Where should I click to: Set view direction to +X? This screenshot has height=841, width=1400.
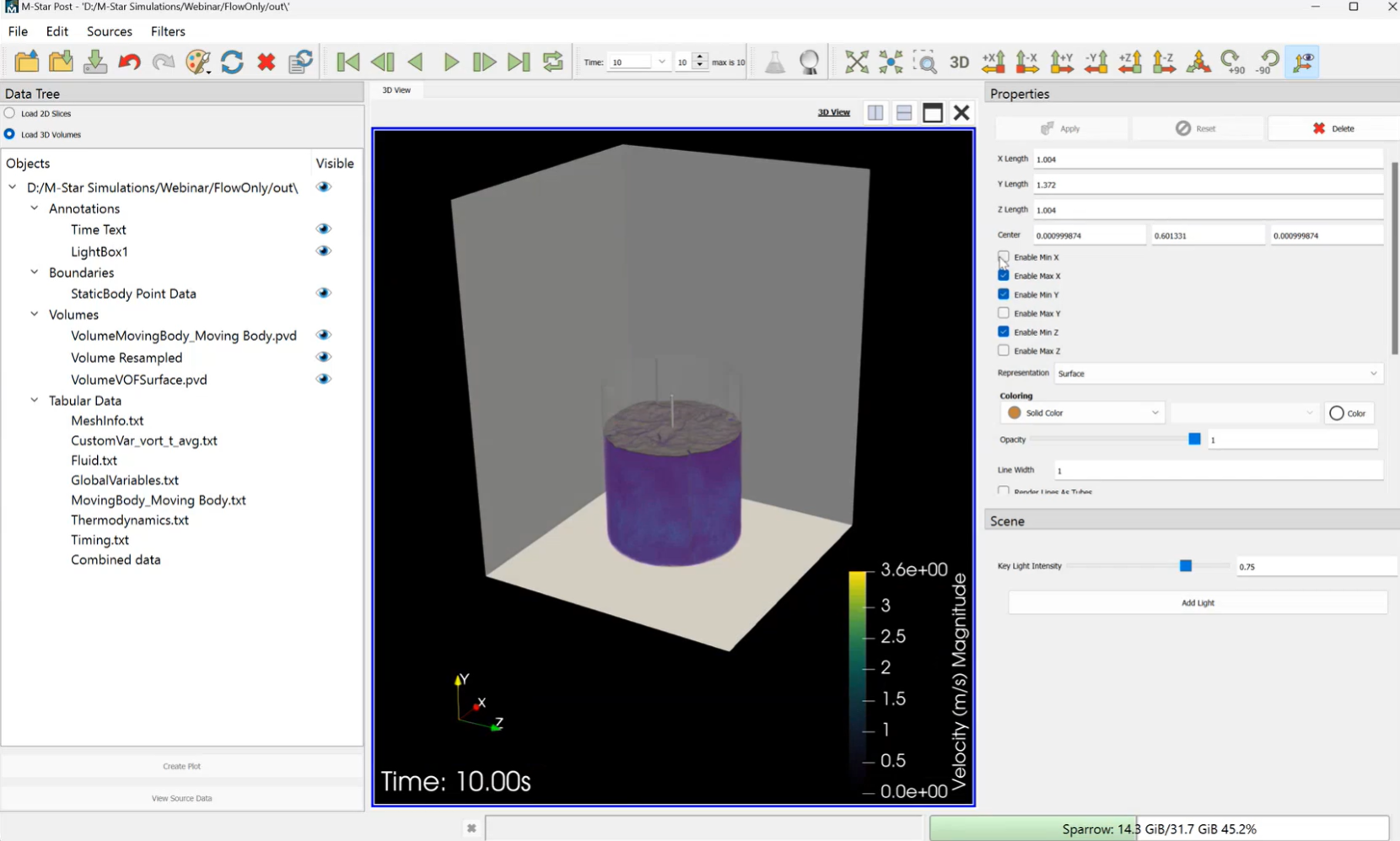(x=993, y=62)
